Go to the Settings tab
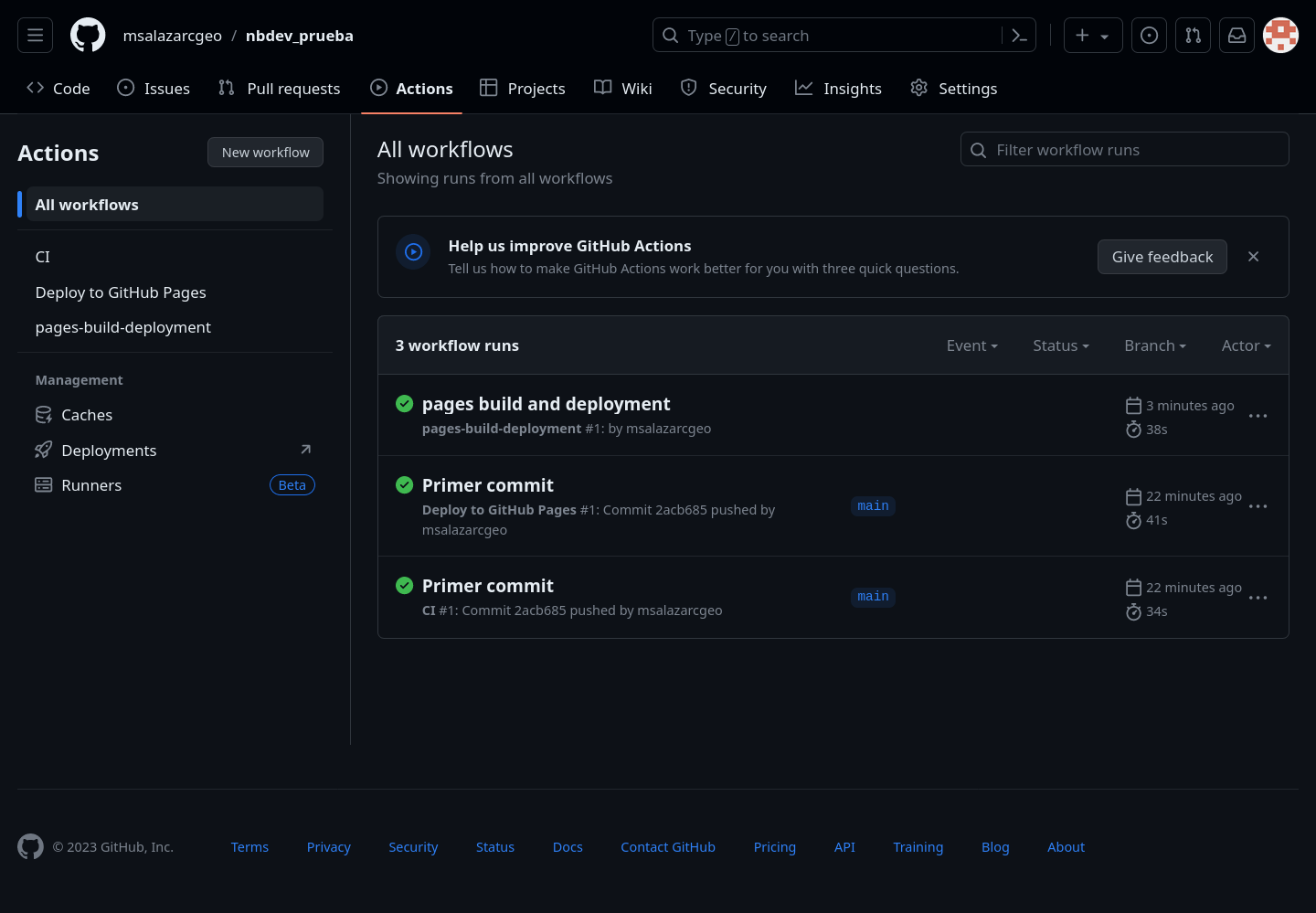This screenshot has height=913, width=1316. click(953, 89)
